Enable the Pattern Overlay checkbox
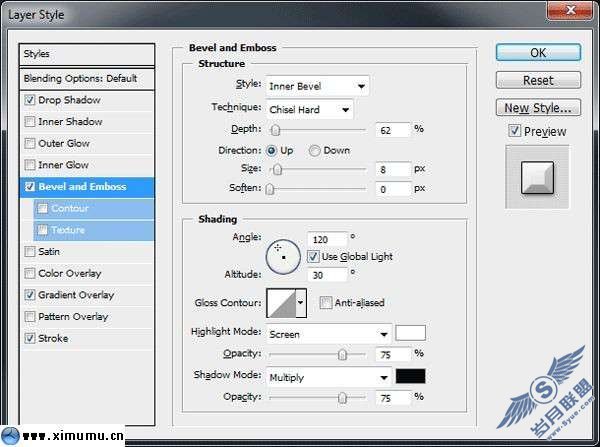Image resolution: width=600 pixels, height=447 pixels. 29,316
